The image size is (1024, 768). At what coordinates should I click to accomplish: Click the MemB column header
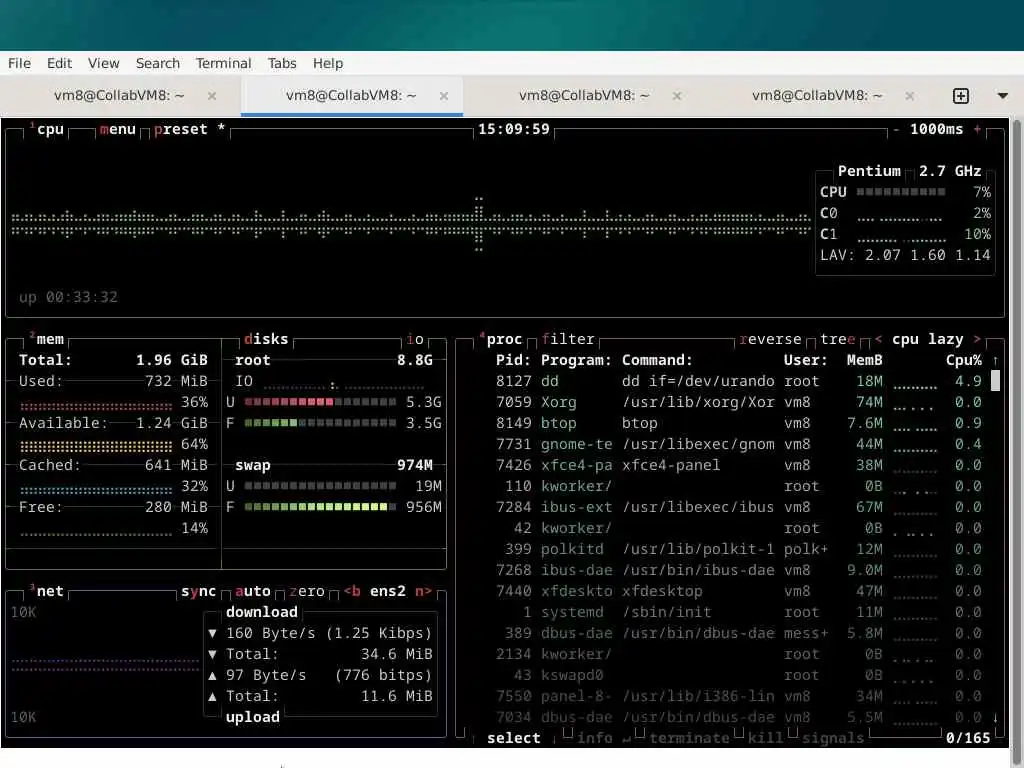(865, 360)
